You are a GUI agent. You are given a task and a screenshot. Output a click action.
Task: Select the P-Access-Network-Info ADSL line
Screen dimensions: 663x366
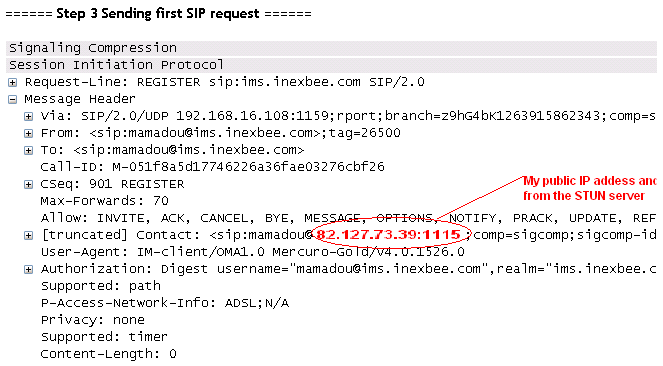point(164,303)
